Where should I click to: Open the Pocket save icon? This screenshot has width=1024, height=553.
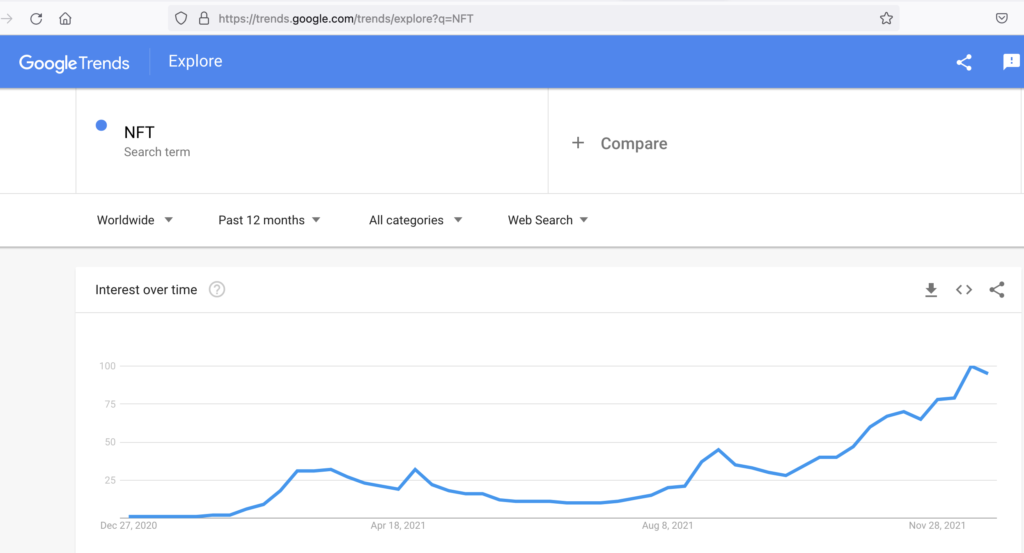click(x=1001, y=18)
